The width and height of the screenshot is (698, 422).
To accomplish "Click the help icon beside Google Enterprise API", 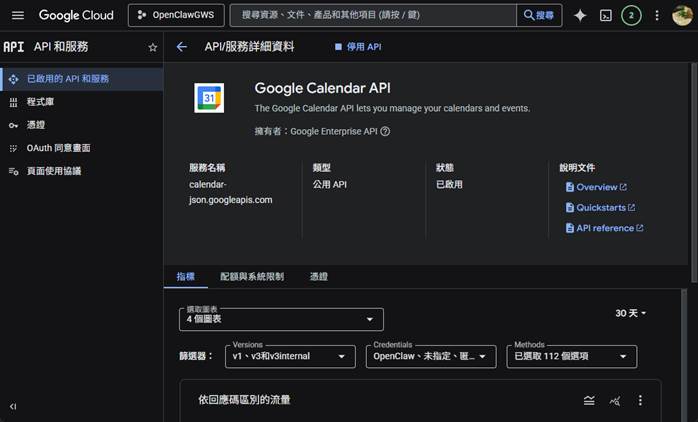I will (x=385, y=131).
